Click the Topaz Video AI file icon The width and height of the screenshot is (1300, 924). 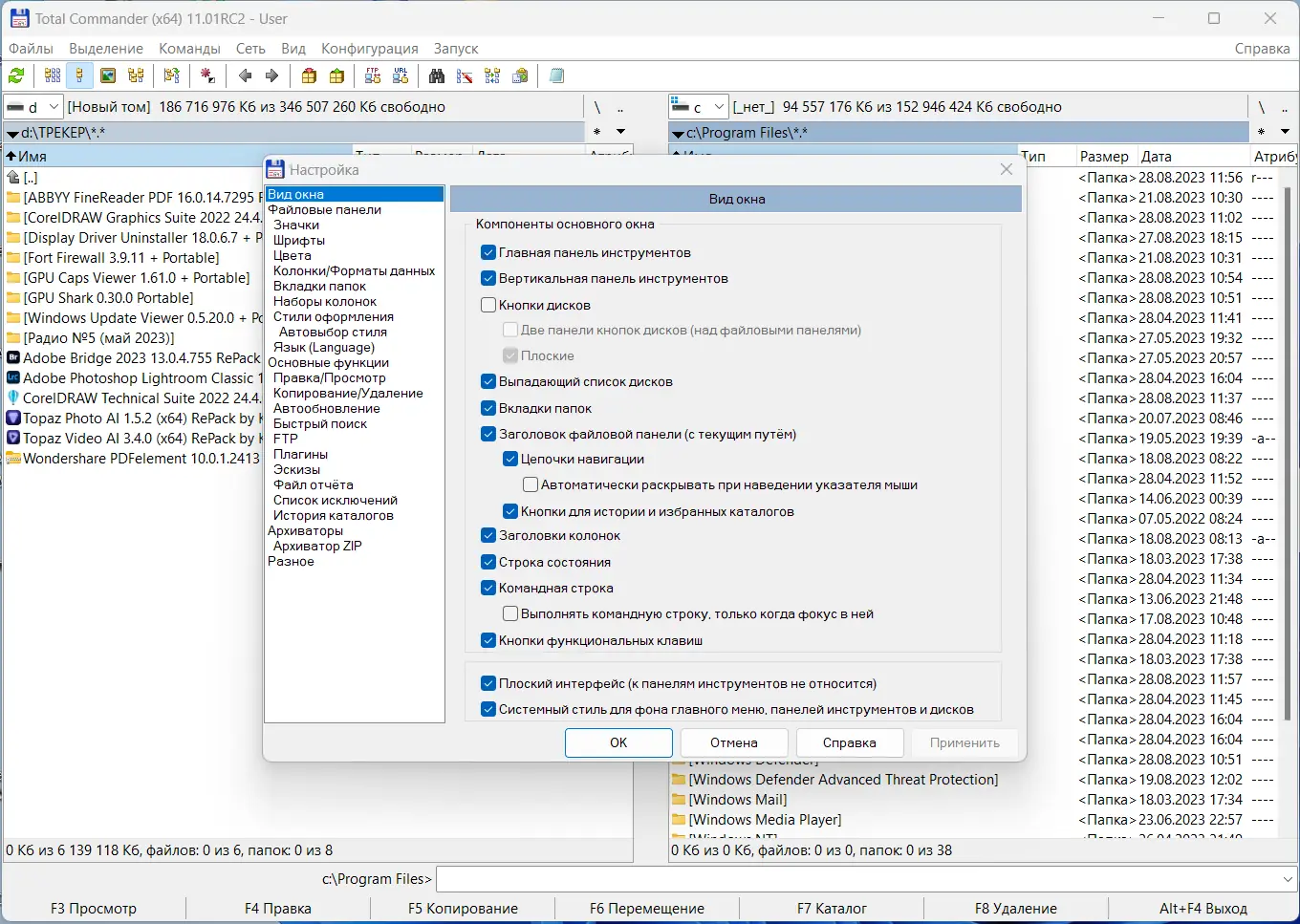13,438
